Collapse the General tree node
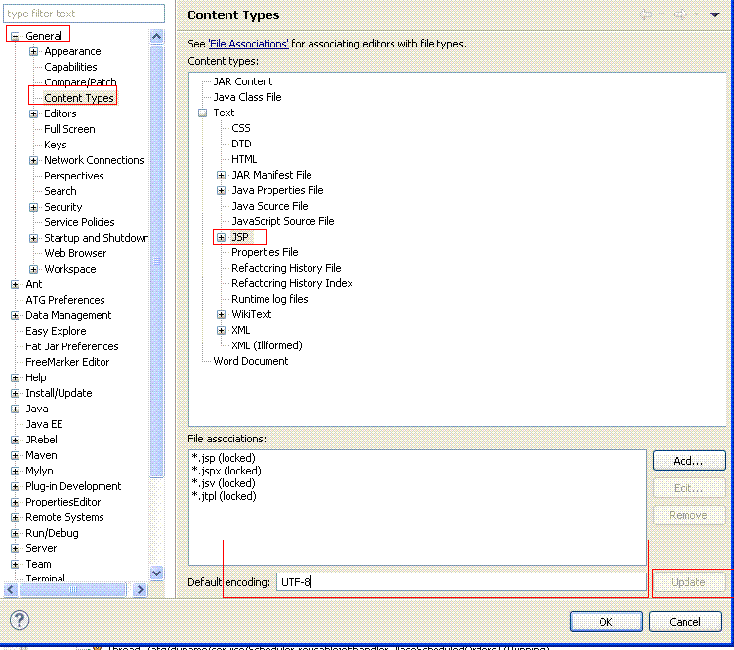 [15, 36]
